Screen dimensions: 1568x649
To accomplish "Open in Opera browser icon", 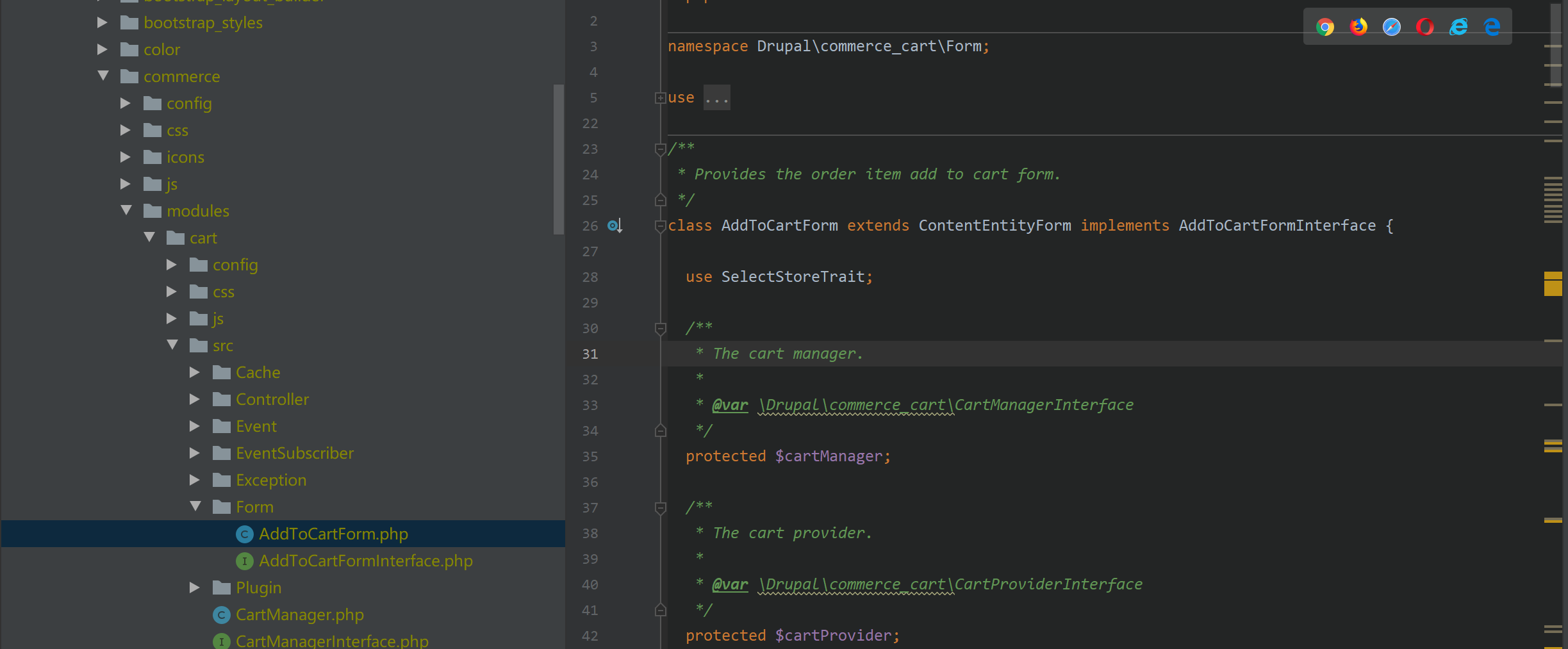I will pos(1425,27).
